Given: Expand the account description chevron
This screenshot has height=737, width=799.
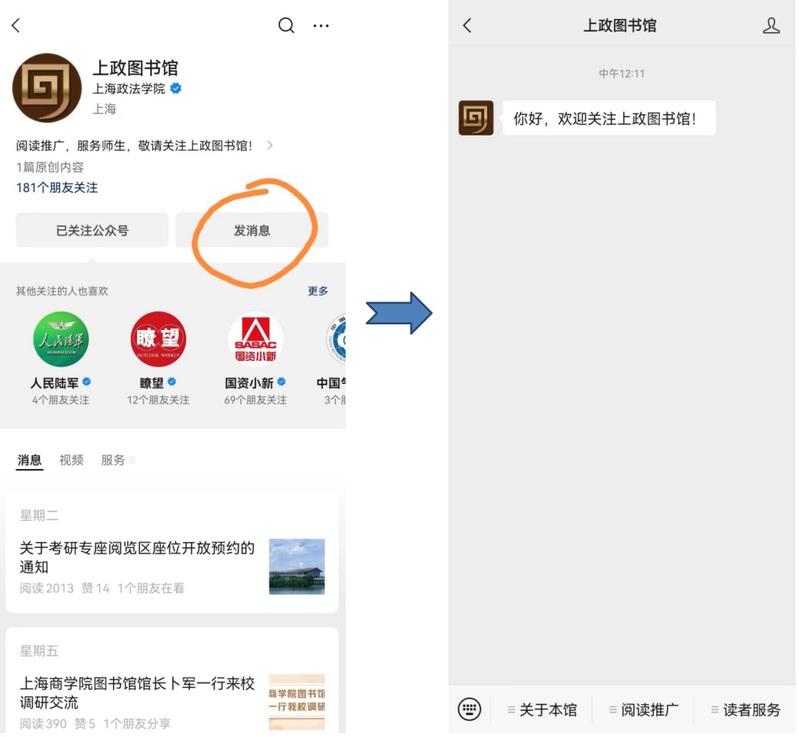Looking at the screenshot, I should [x=270, y=146].
